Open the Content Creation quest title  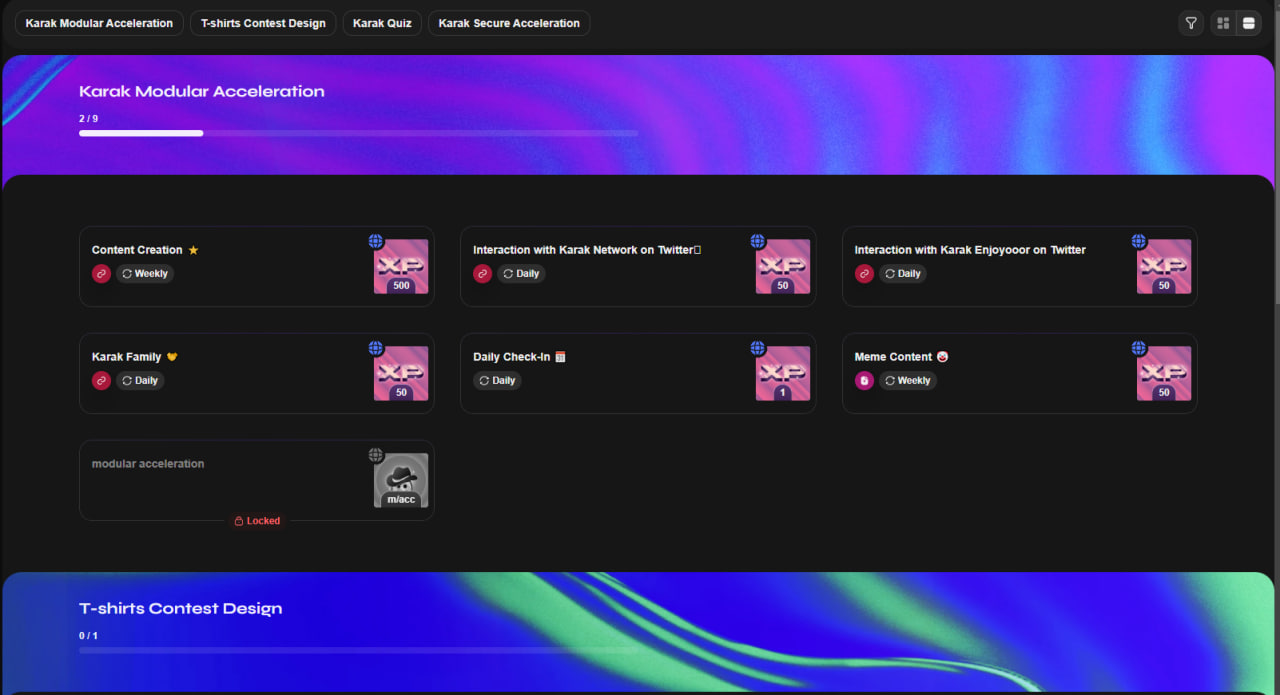[x=137, y=250]
